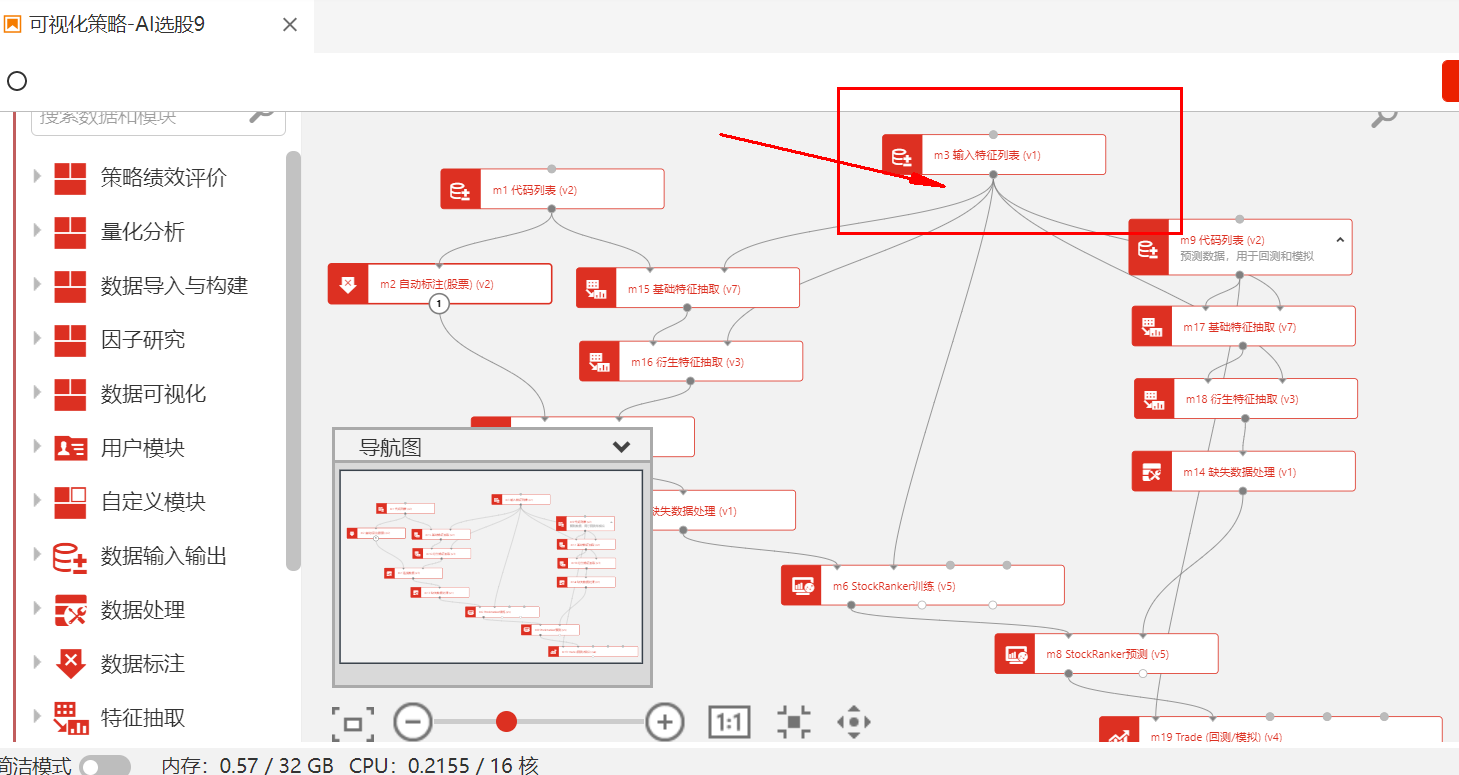Click the m6 StockRanker训练 node icon

click(801, 585)
